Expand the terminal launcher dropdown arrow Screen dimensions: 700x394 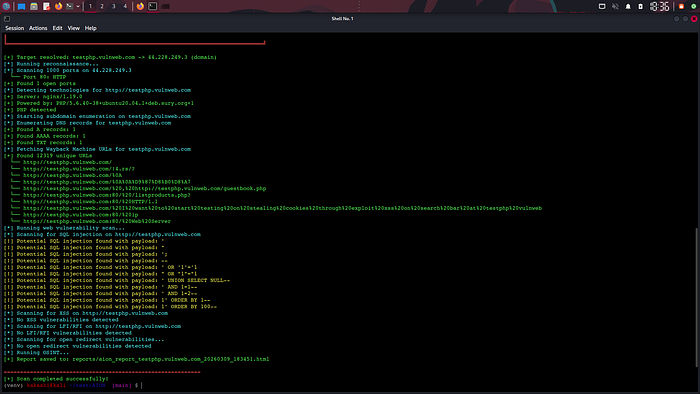[78, 6]
